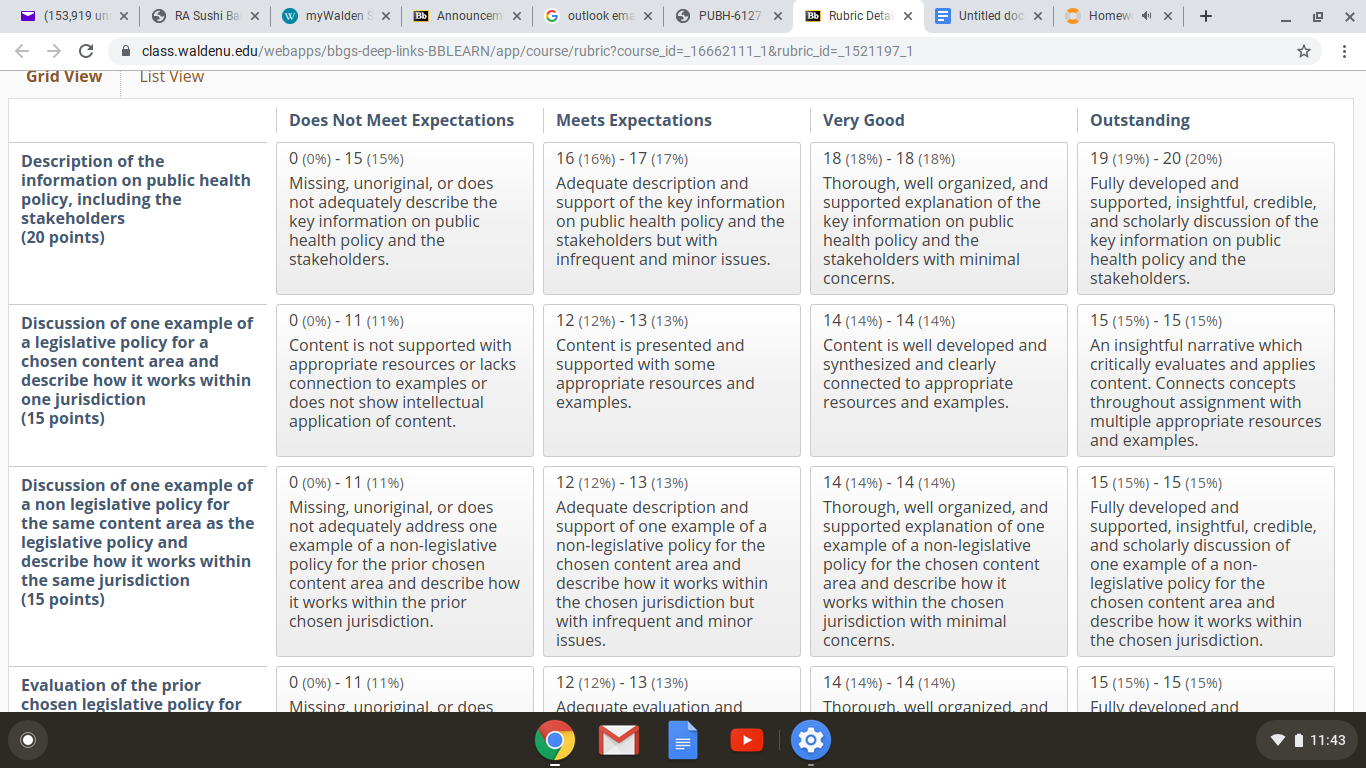1366x768 pixels.
Task: Open a new browser tab
Action: (1206, 16)
